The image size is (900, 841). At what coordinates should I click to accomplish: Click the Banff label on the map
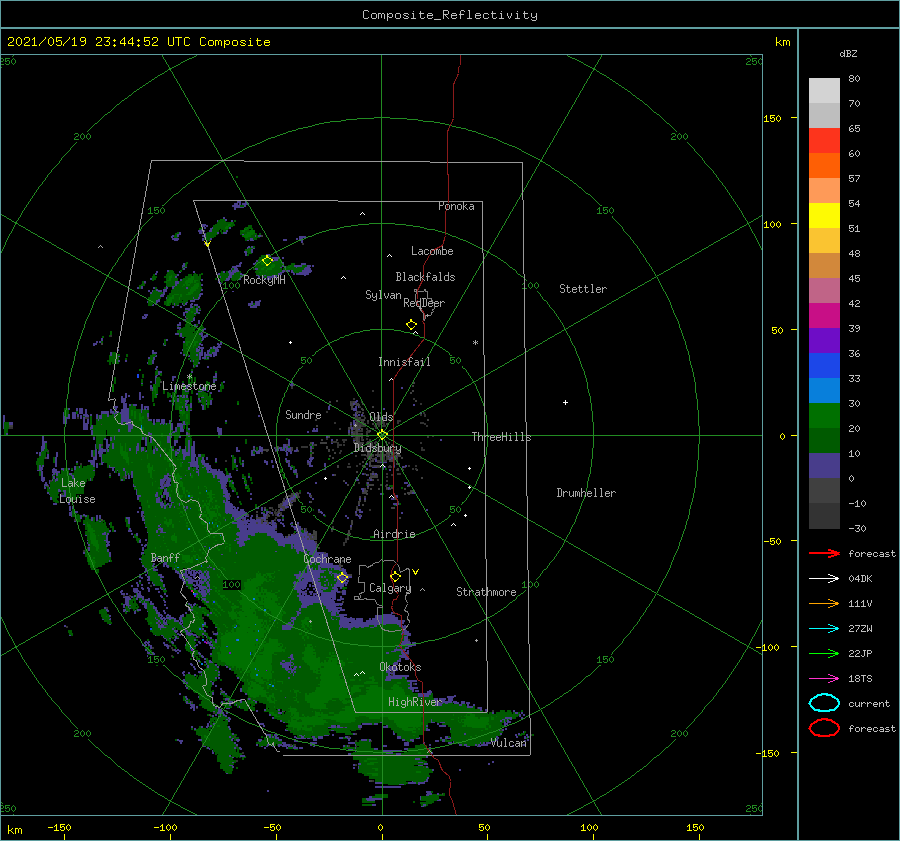point(165,557)
